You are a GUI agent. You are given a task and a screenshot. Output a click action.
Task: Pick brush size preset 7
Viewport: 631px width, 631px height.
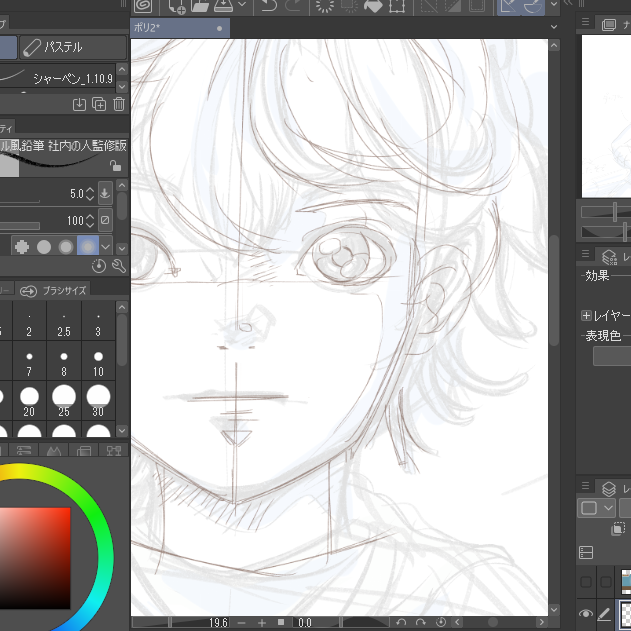pos(29,361)
